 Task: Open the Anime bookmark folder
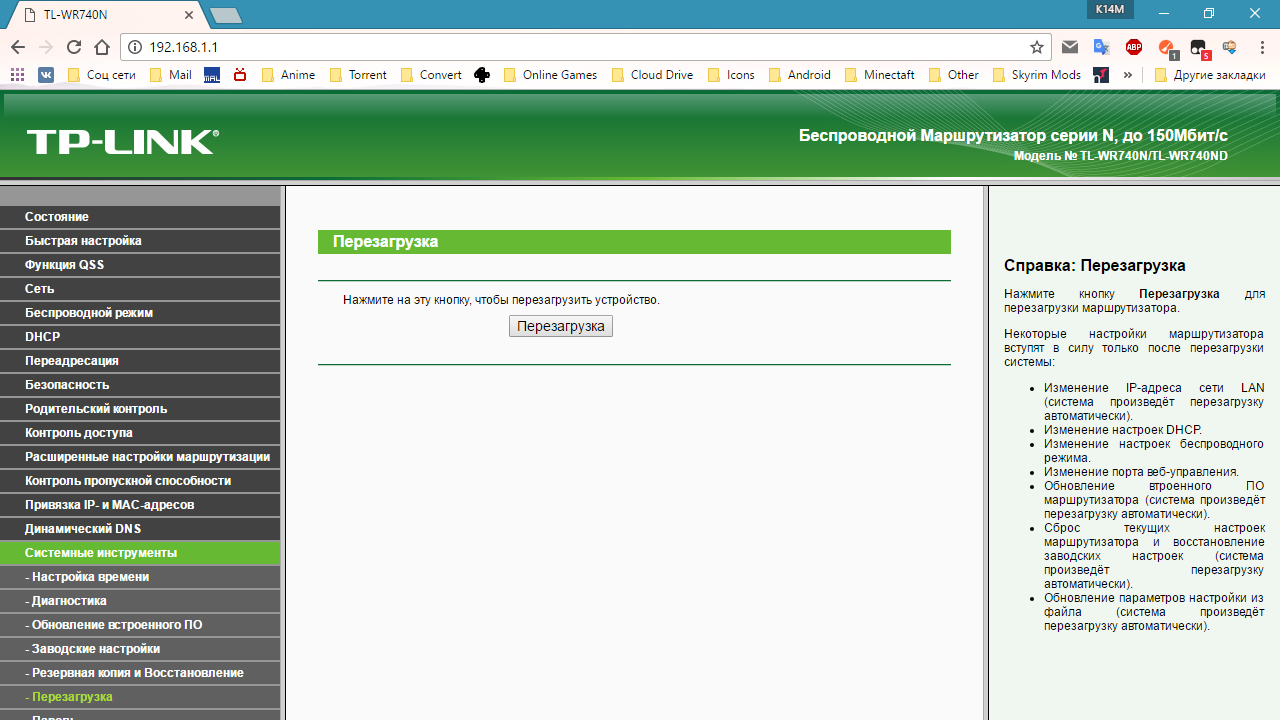pos(288,75)
